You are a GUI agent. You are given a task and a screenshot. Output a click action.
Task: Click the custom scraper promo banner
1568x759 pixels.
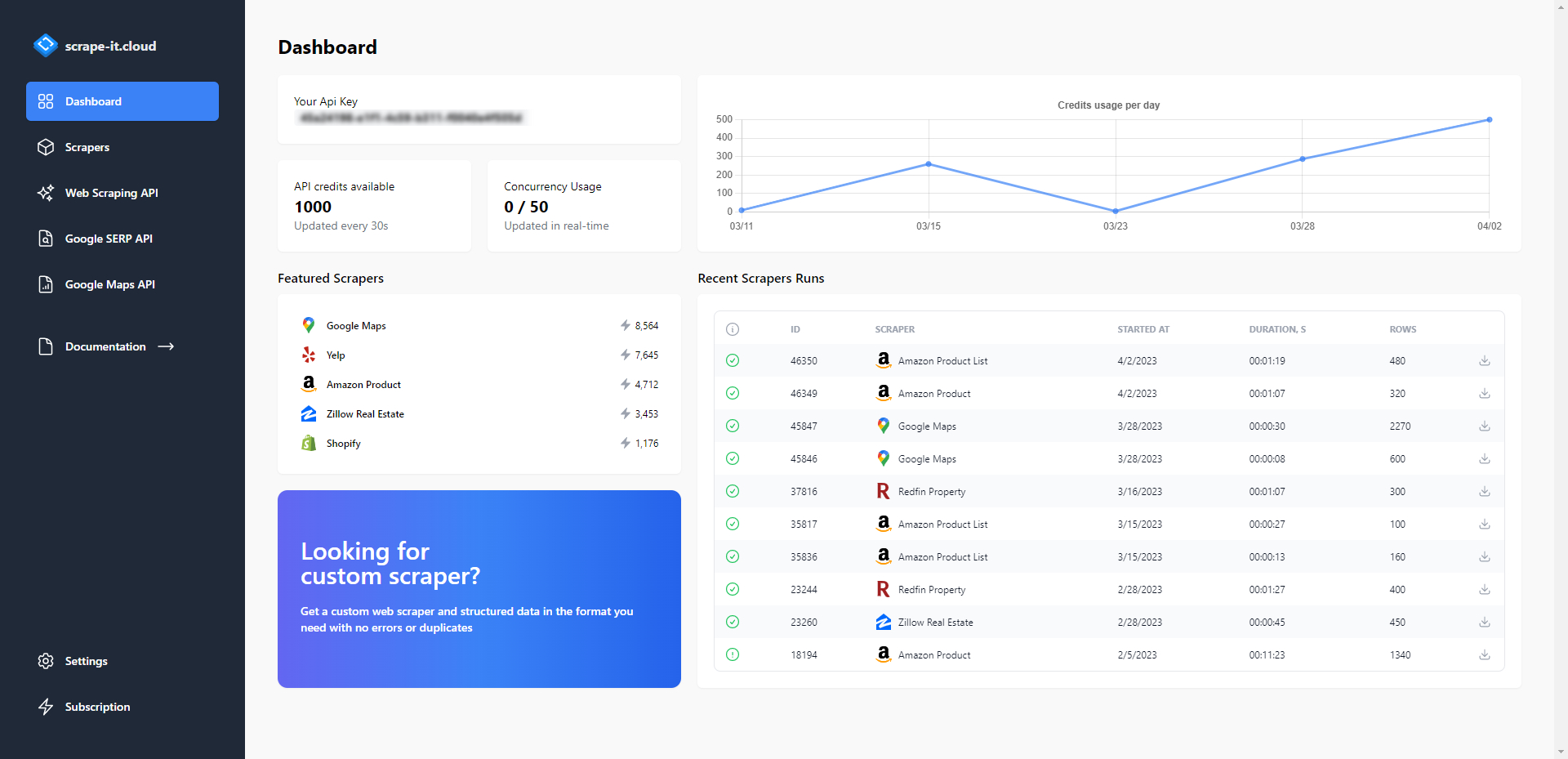[x=479, y=588]
